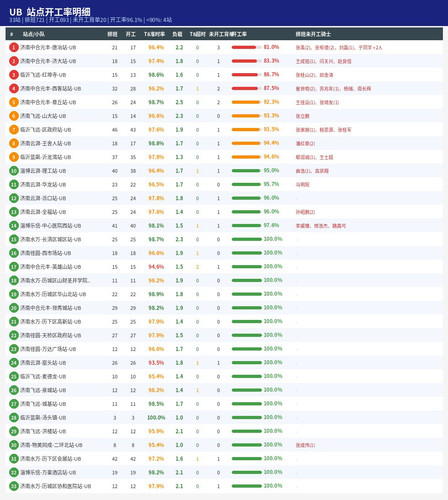Click the green rank 33 badge

14,486
